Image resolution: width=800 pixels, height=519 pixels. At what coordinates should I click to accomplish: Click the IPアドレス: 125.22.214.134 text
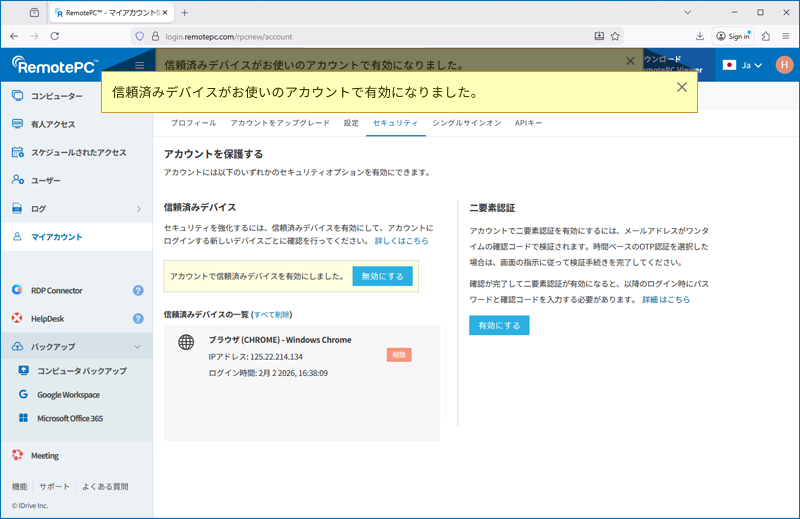[255, 357]
